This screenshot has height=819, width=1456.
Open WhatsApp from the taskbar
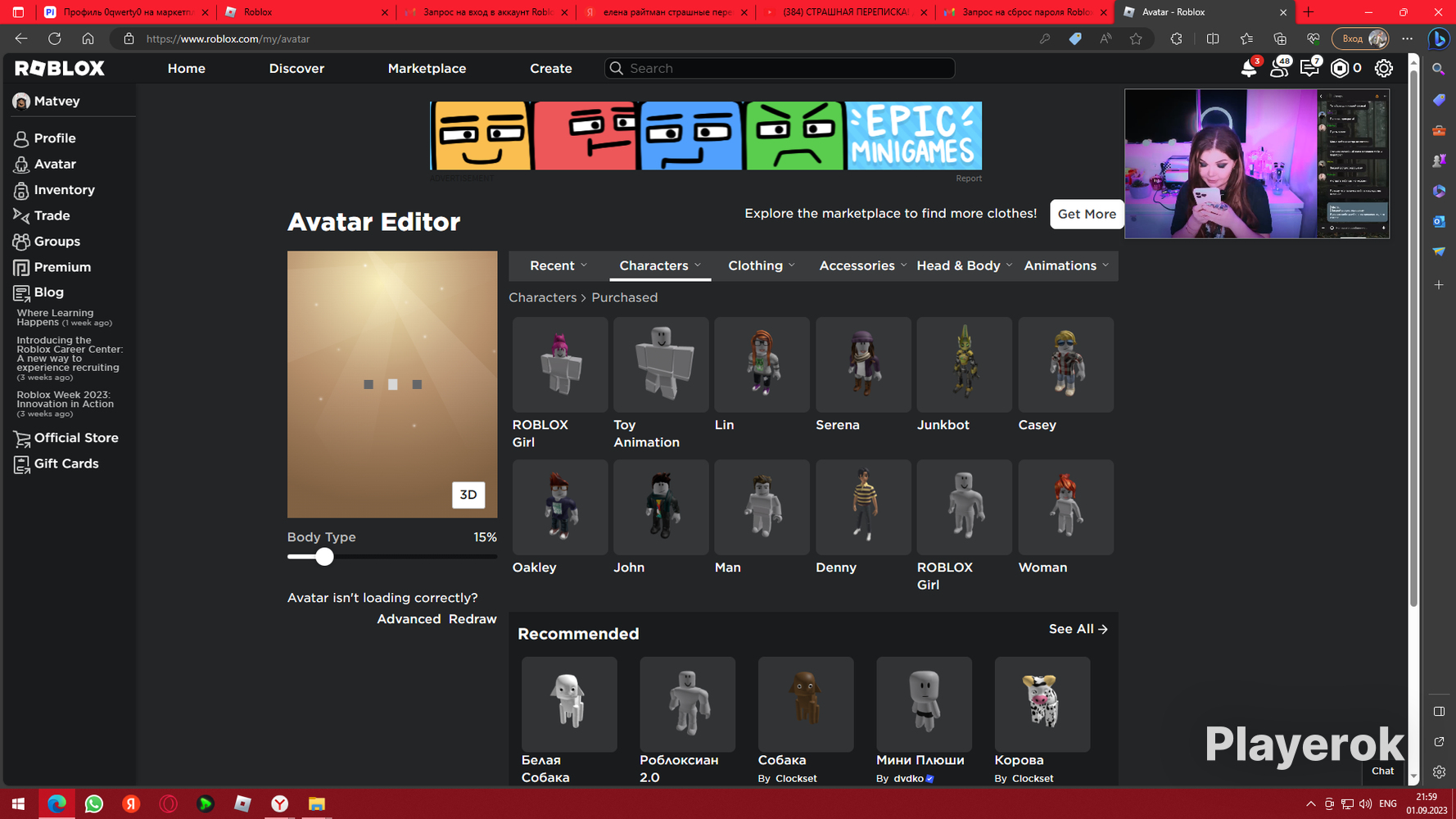click(94, 804)
